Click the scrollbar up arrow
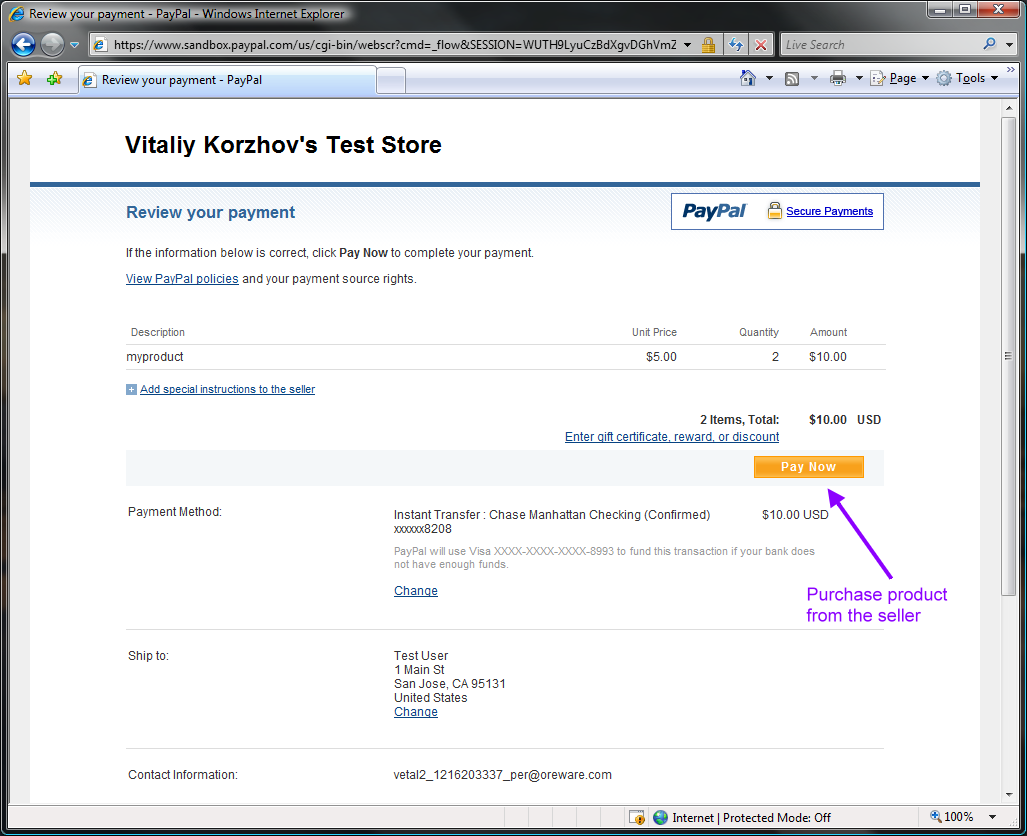This screenshot has width=1027, height=836. point(1009,108)
